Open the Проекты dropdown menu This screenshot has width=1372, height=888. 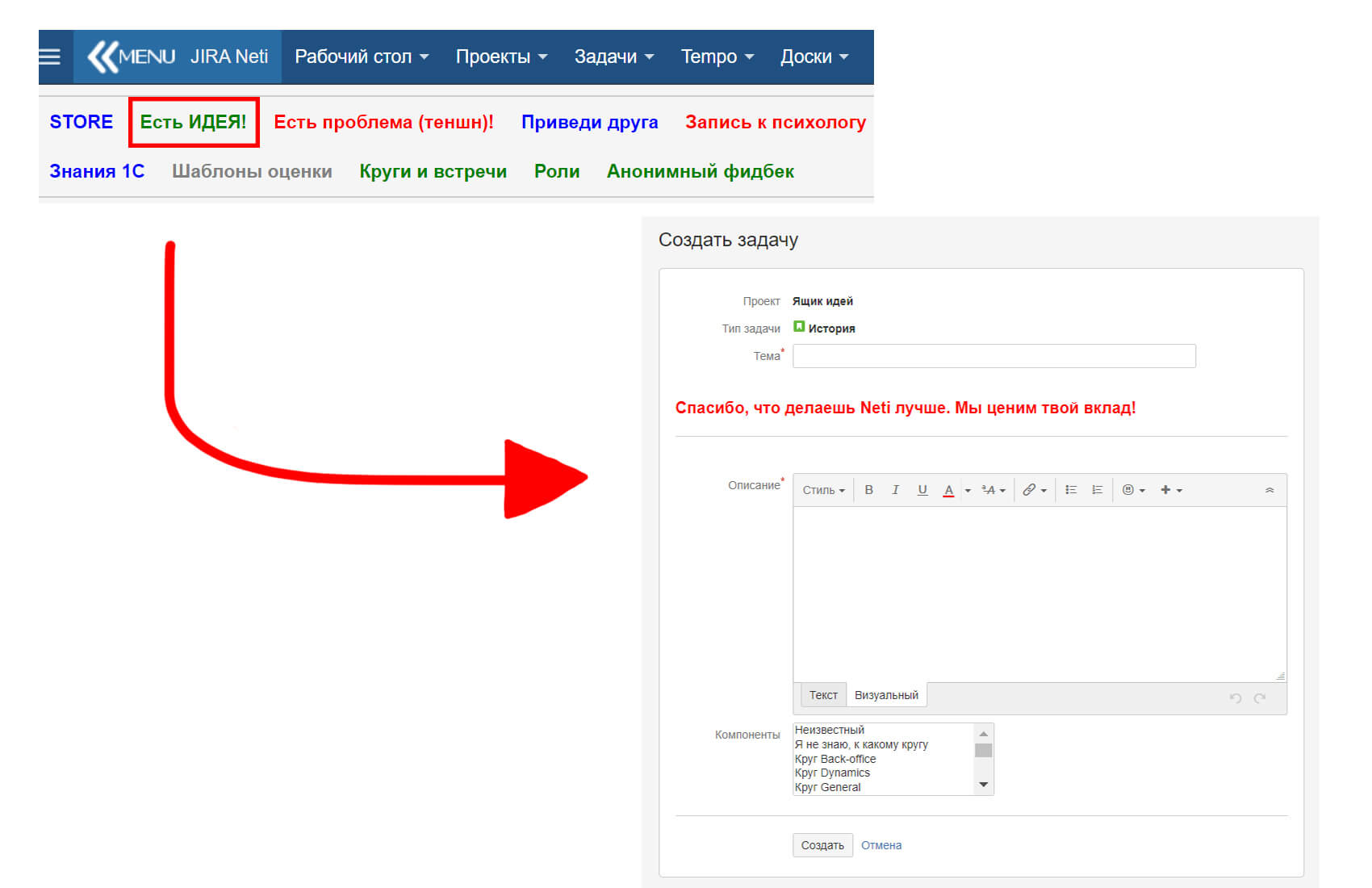pyautogui.click(x=501, y=57)
